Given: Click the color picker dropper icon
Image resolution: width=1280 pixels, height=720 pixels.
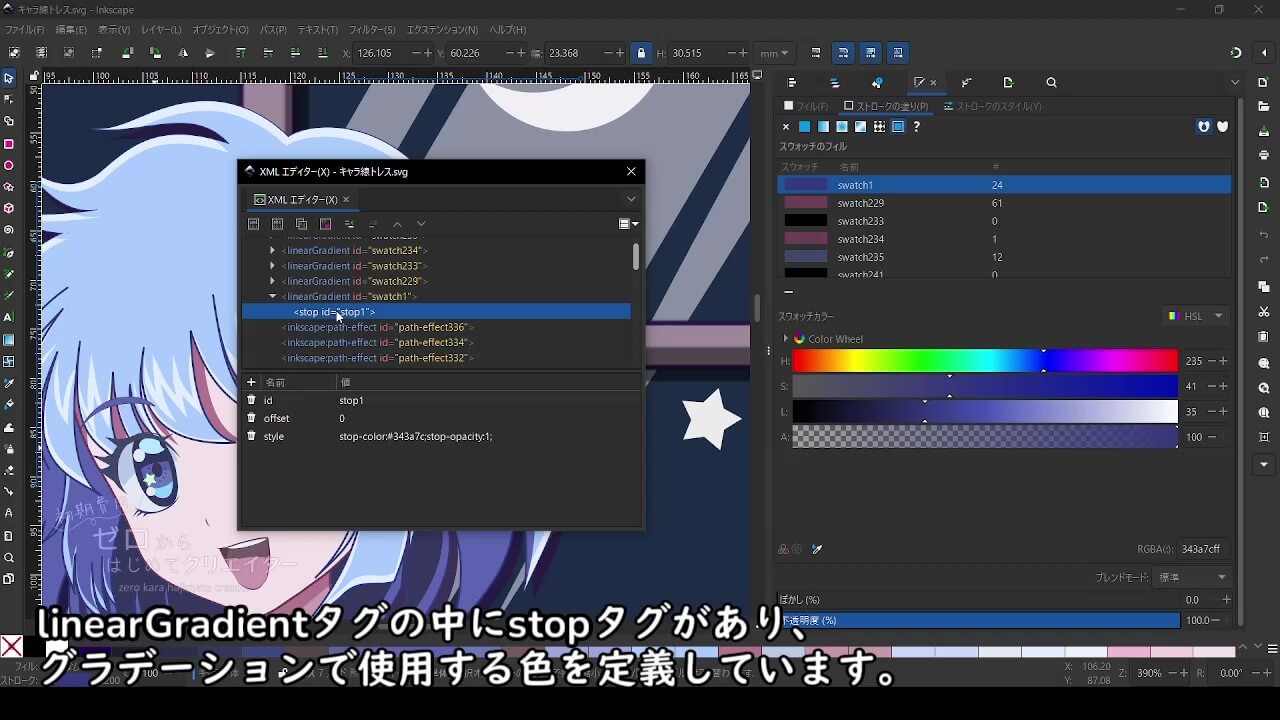Looking at the screenshot, I should click(817, 549).
